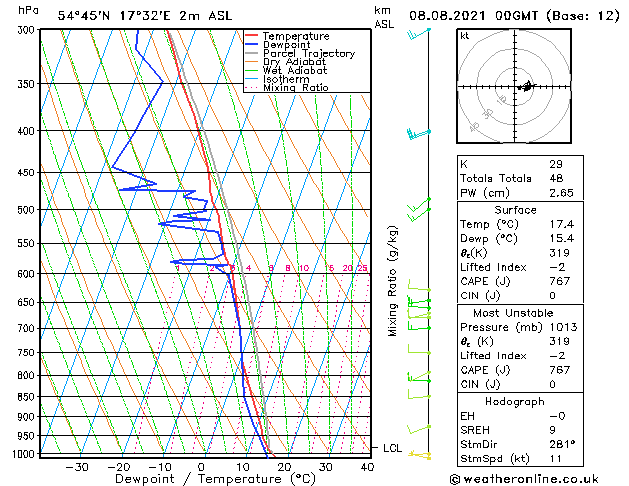Image resolution: width=629 pixels, height=486 pixels.
Task: Click the 600 pressure level label
Action: tap(28, 274)
